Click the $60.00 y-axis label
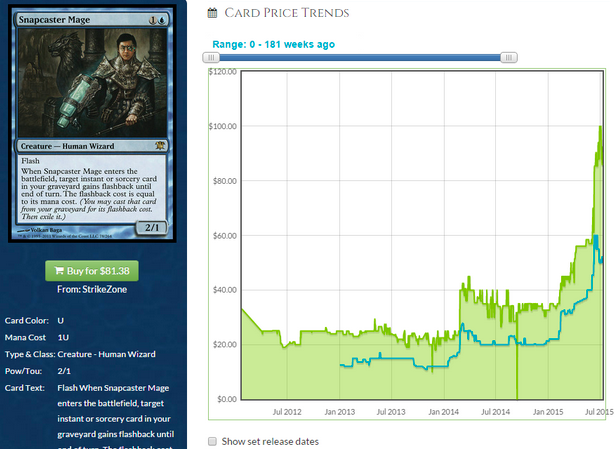Image resolution: width=615 pixels, height=458 pixels. [x=224, y=236]
